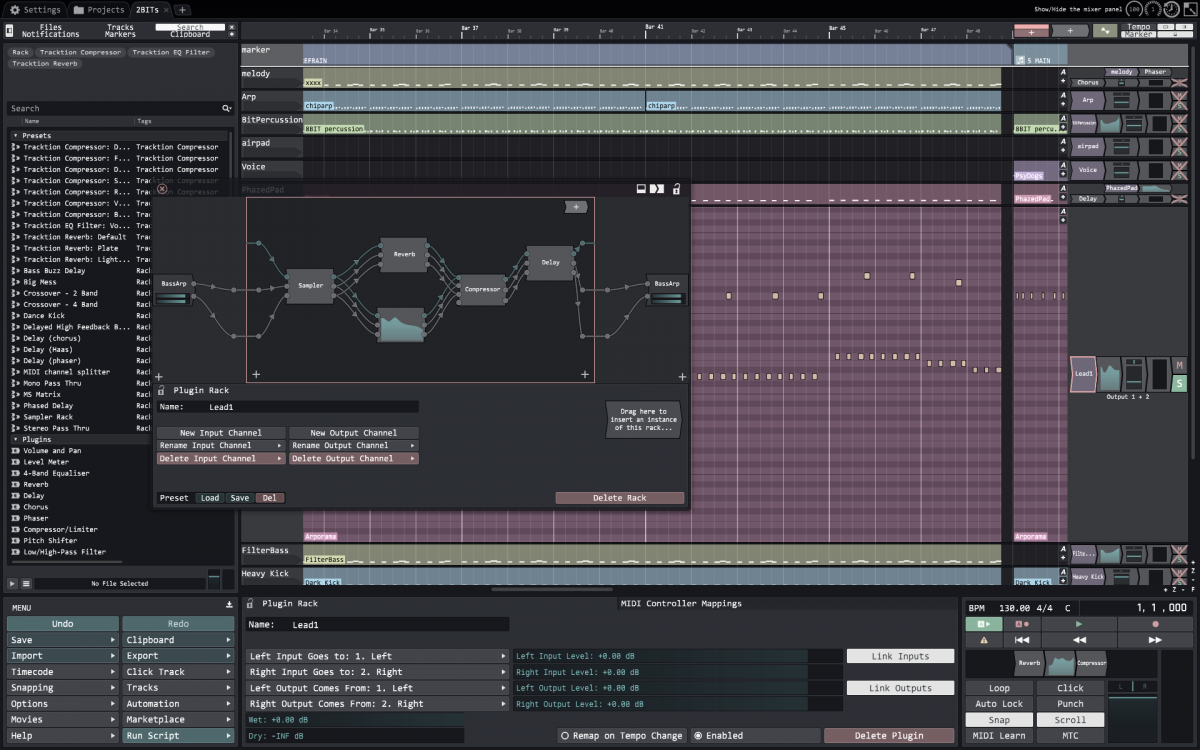This screenshot has height=750, width=1200.
Task: Select Remap on Tempo Change option
Action: click(622, 736)
